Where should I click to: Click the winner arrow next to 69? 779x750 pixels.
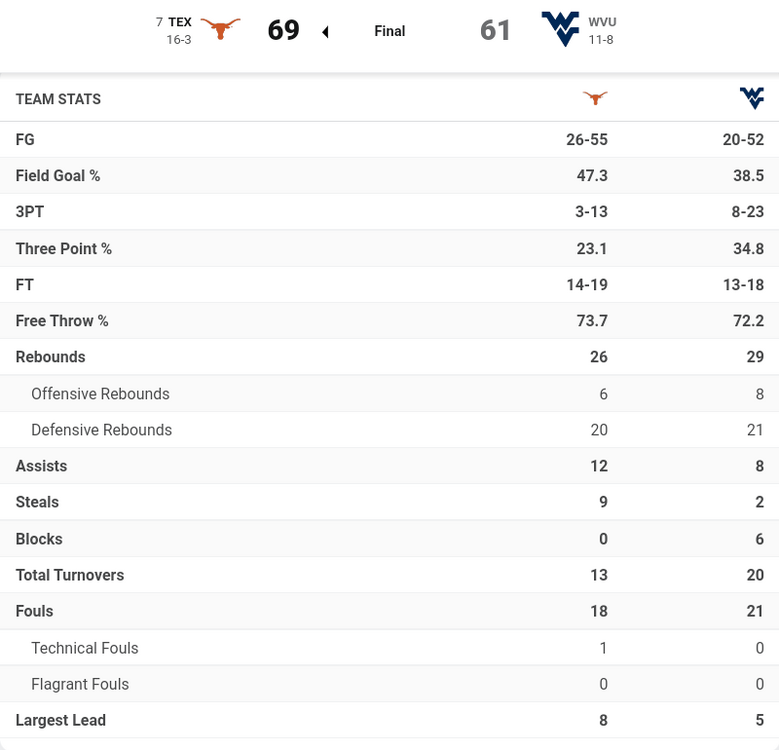click(x=325, y=32)
